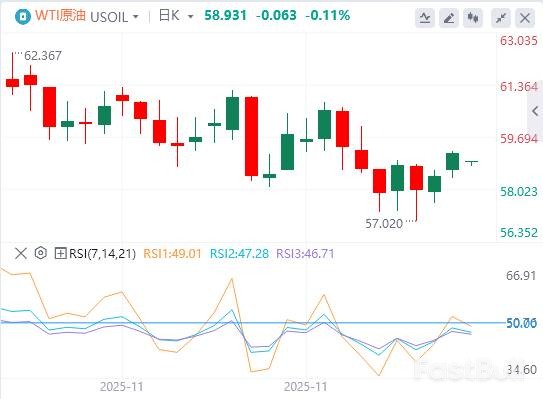
Task: Collapse chart with shrink arrows icon
Action: (x=501, y=18)
